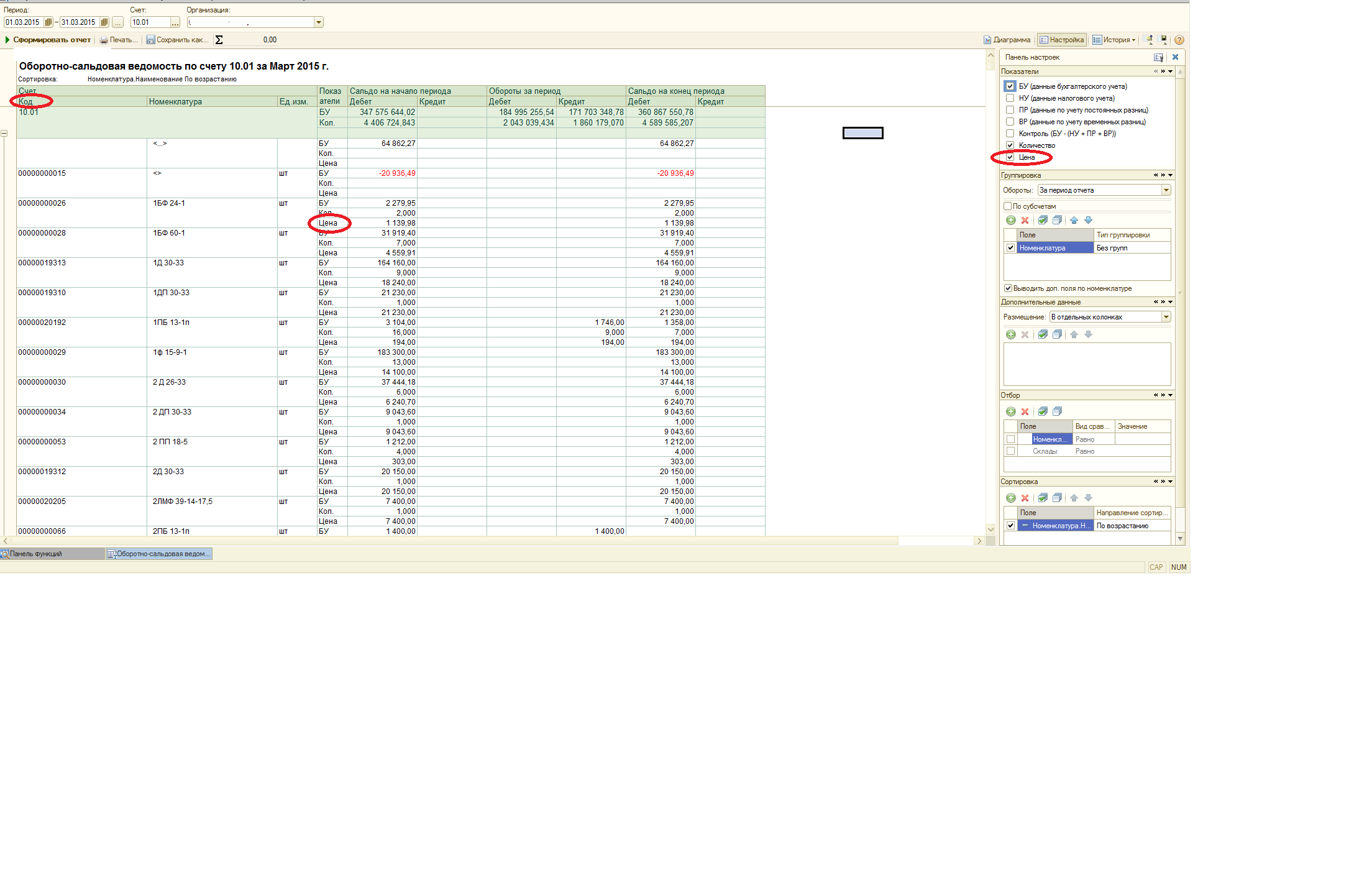Open the Размещение placement dropdown
1372x875 pixels.
click(x=1166, y=317)
